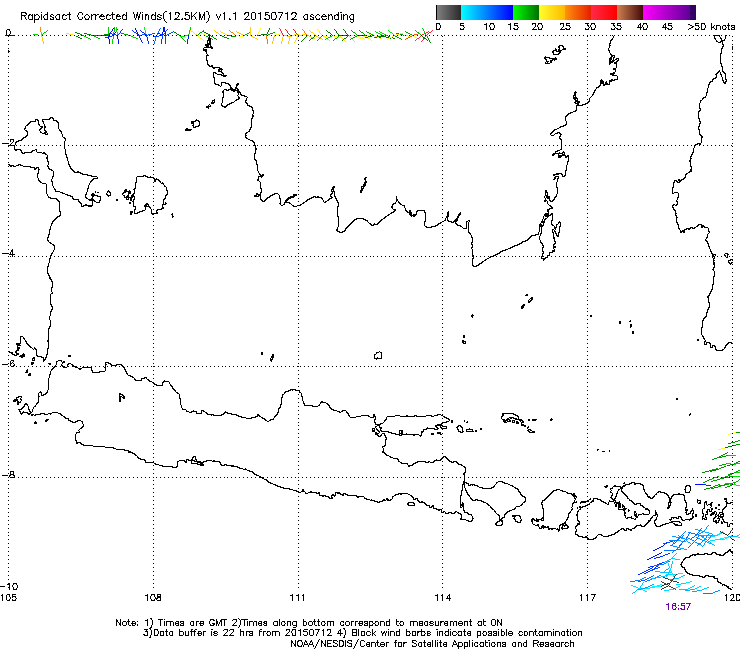
Task: Click the brown 35-40 knots color segment
Action: pyautogui.click(x=630, y=12)
